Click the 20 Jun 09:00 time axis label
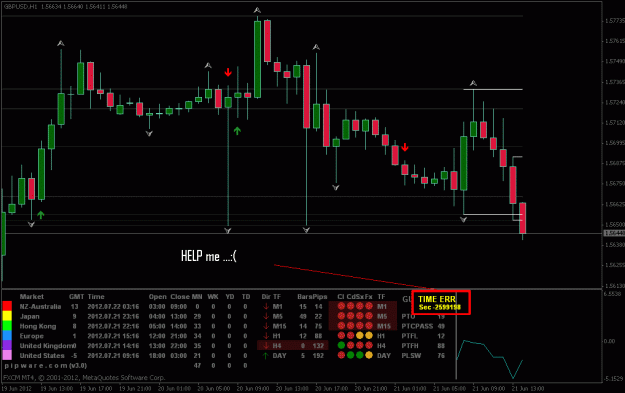 (x=253, y=388)
